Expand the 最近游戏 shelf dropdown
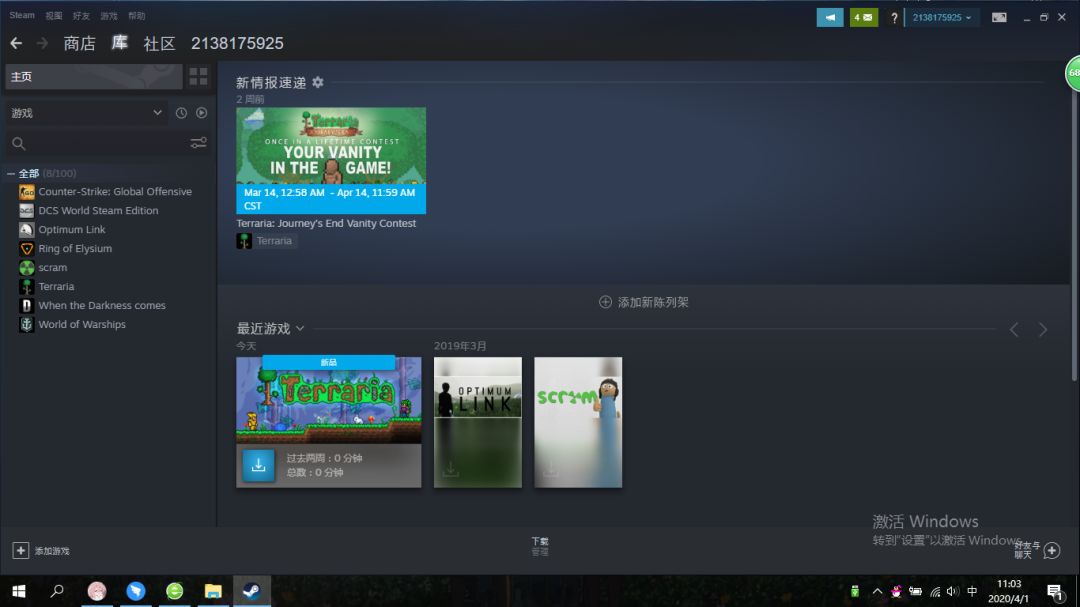This screenshot has width=1080, height=607. [300, 329]
